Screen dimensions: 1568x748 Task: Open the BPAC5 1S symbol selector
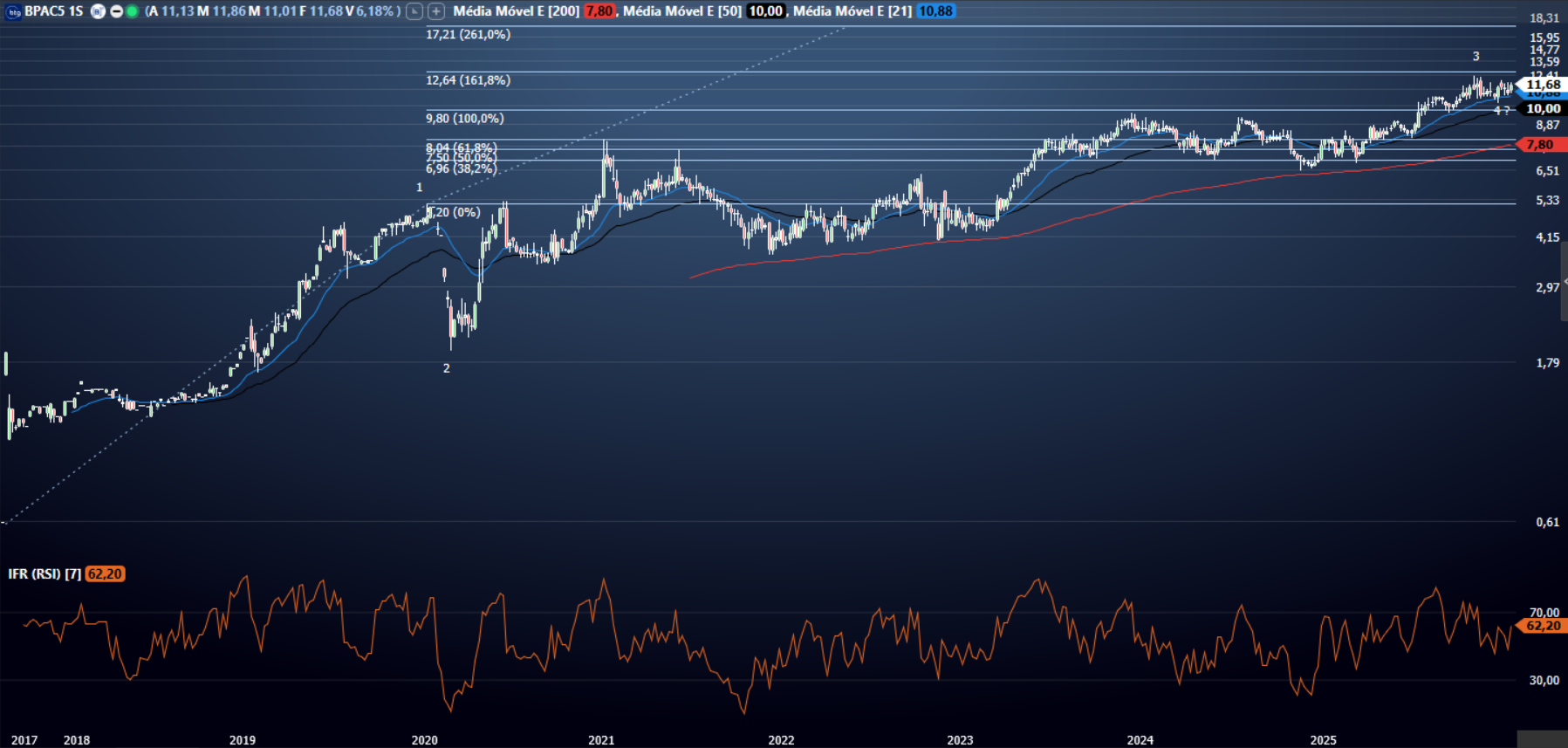(x=53, y=11)
